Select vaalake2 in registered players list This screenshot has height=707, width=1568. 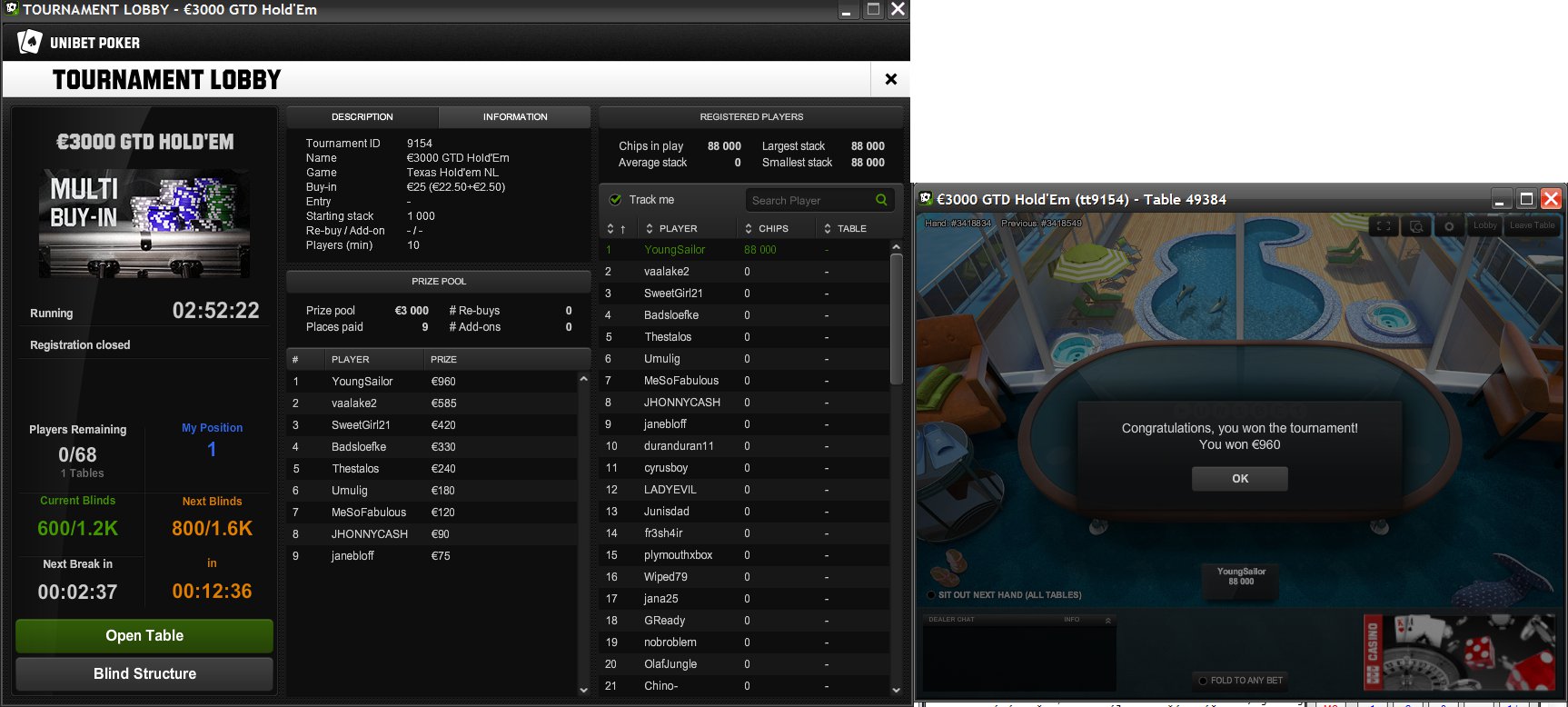745,272
